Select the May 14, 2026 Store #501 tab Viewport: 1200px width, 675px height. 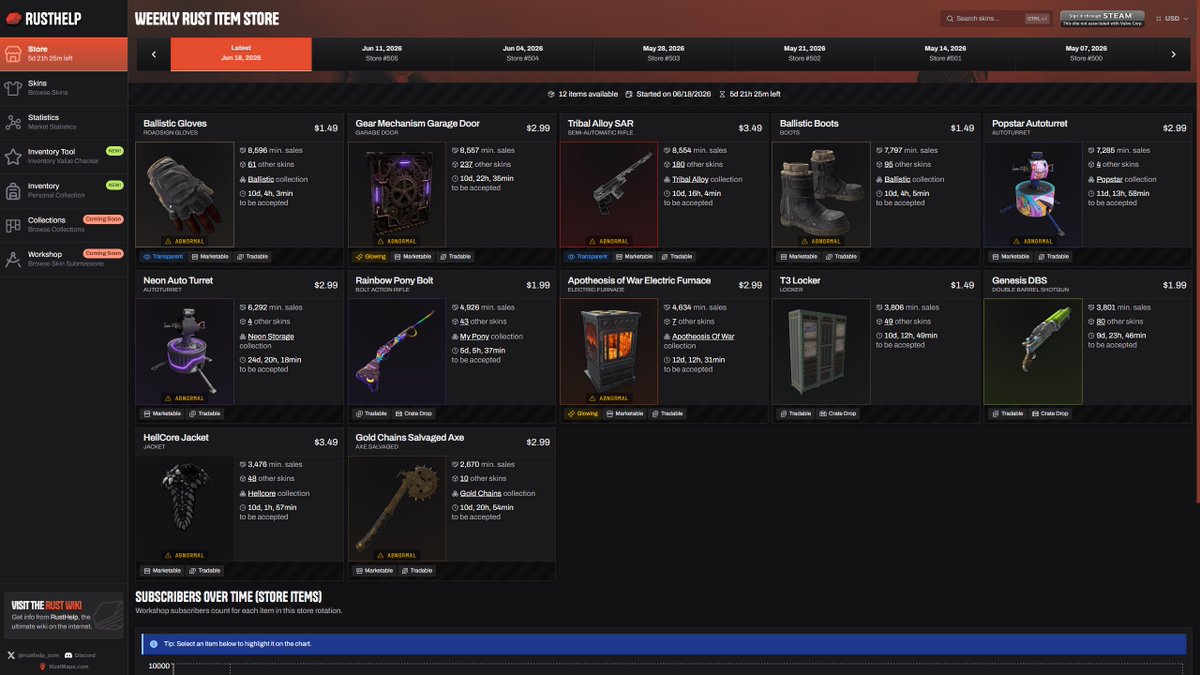click(x=944, y=54)
